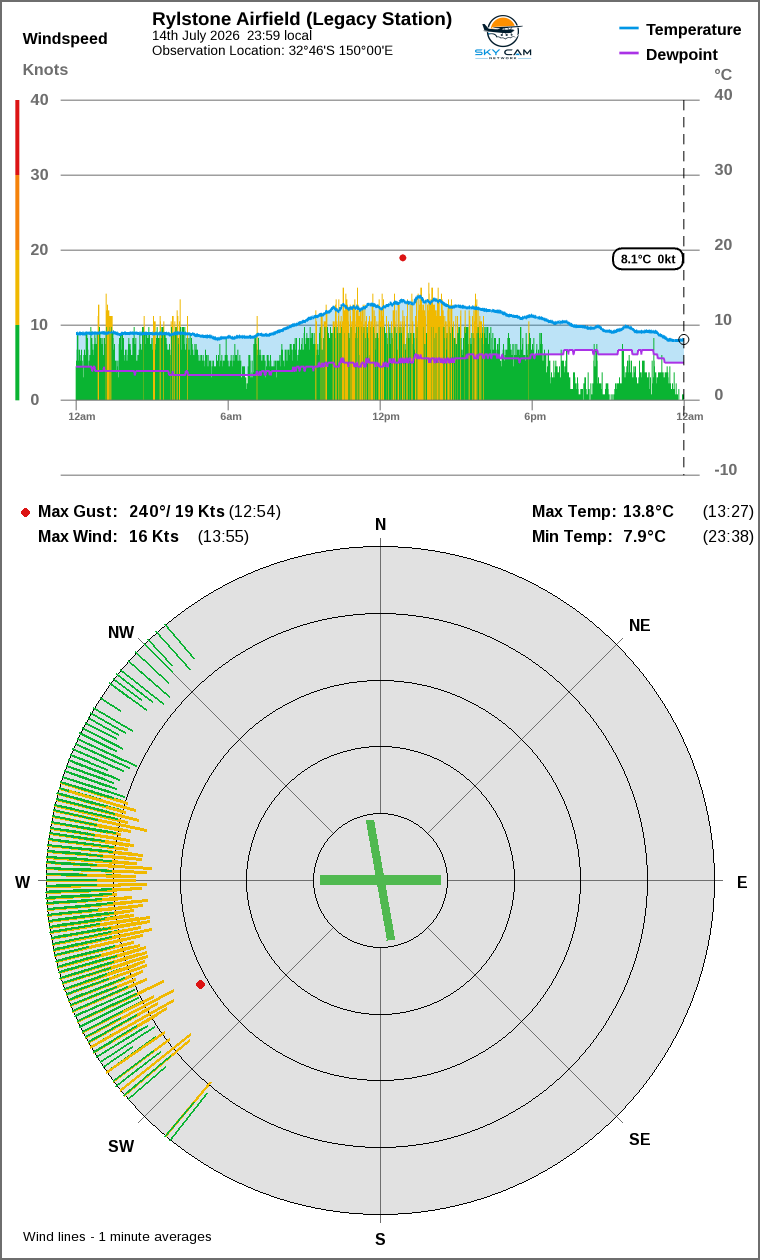This screenshot has width=760, height=1260.
Task: Click the -10 temperature axis label
Action: [x=725, y=469]
